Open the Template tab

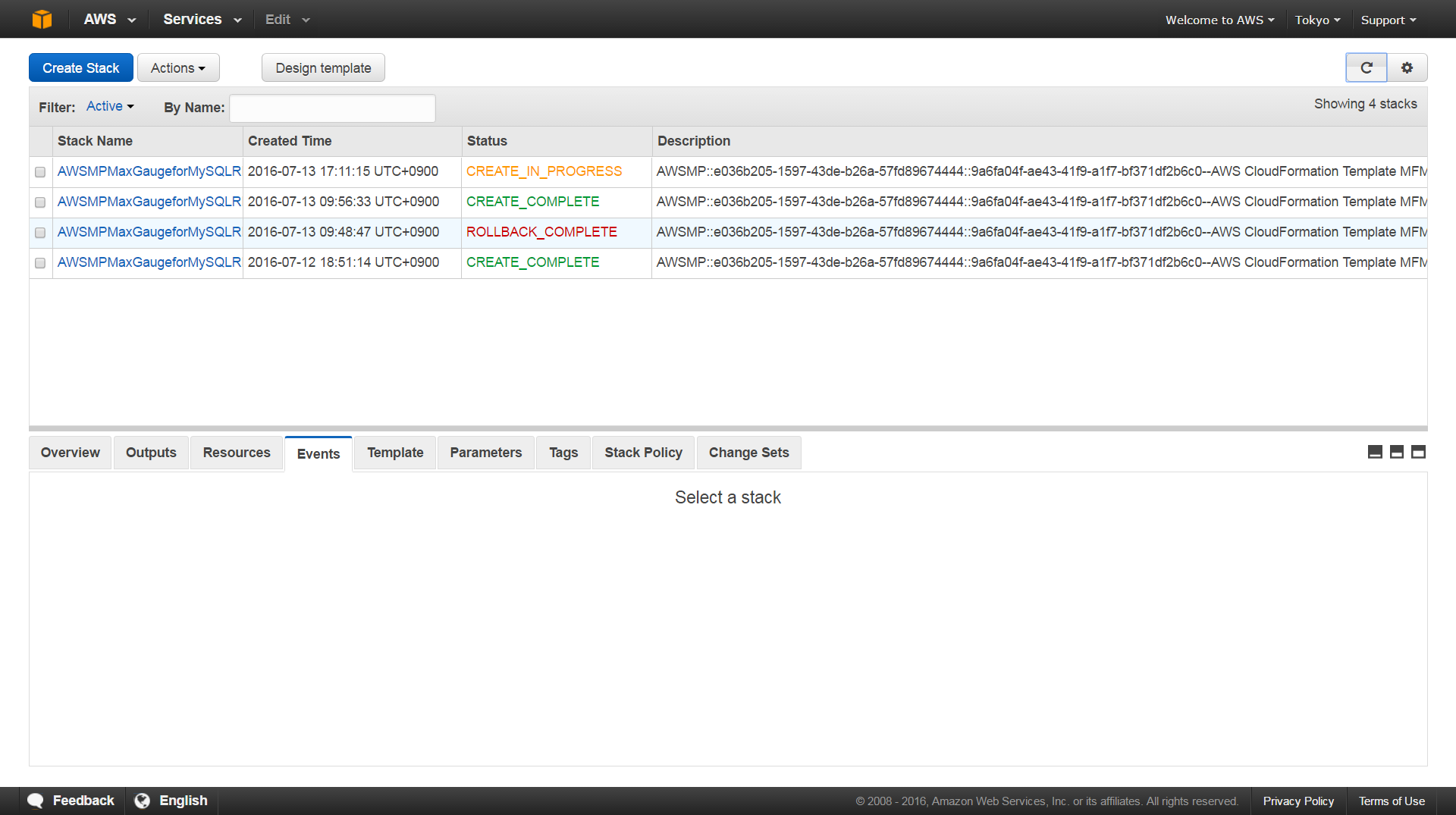[x=395, y=453]
